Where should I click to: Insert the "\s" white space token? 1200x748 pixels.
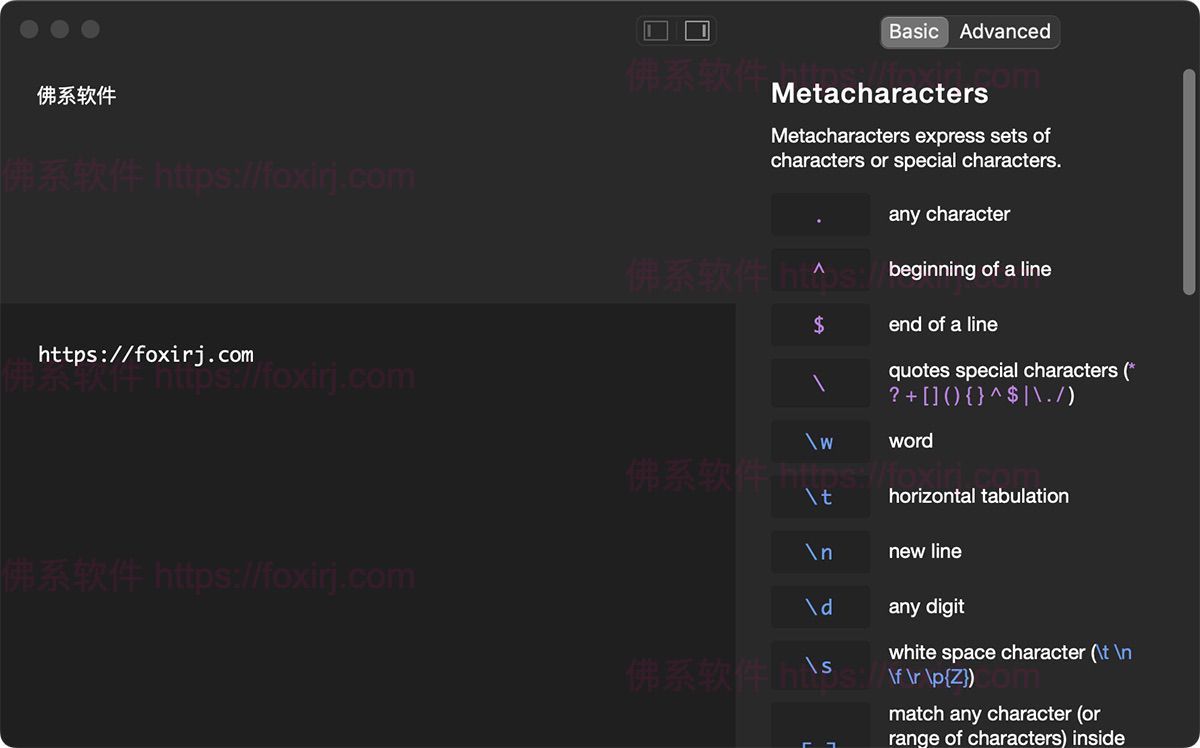click(820, 663)
